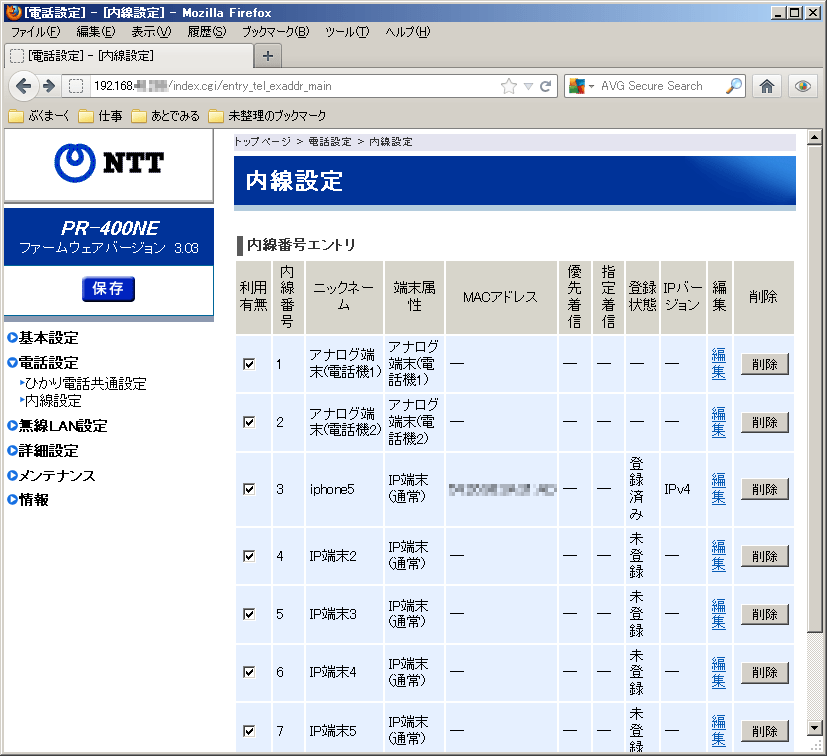Click the Firefox icon in title bar
Image resolution: width=827 pixels, height=756 pixels.
tap(14, 13)
